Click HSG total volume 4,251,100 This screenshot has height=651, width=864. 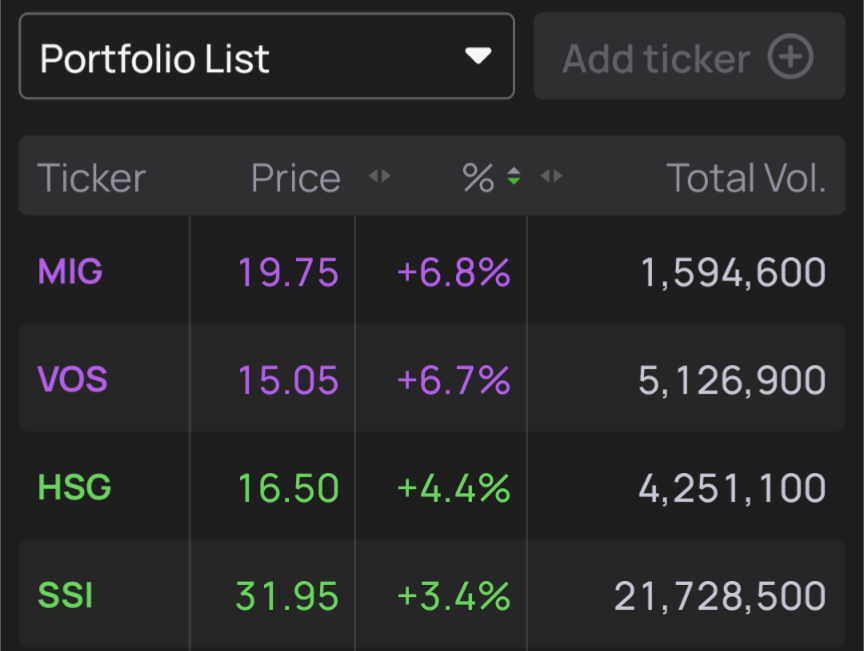coord(732,488)
